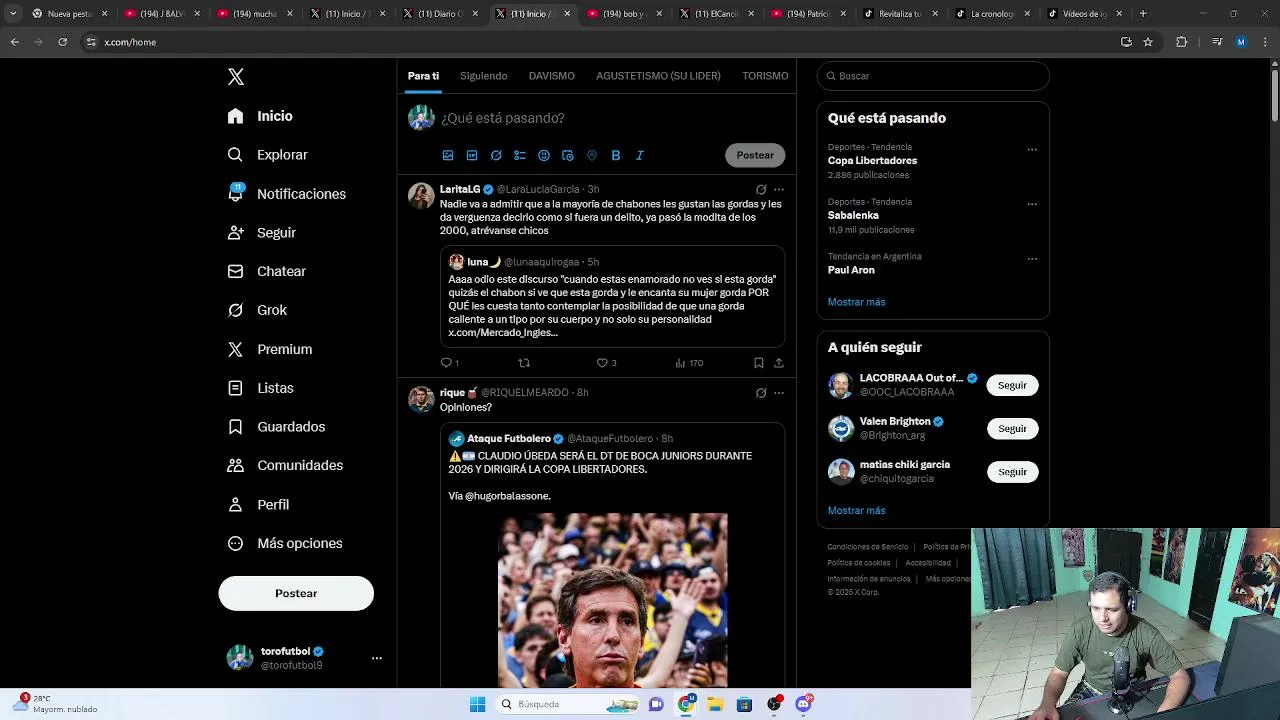Open options for Sabalenka trend
The height and width of the screenshot is (720, 1280).
[1032, 204]
